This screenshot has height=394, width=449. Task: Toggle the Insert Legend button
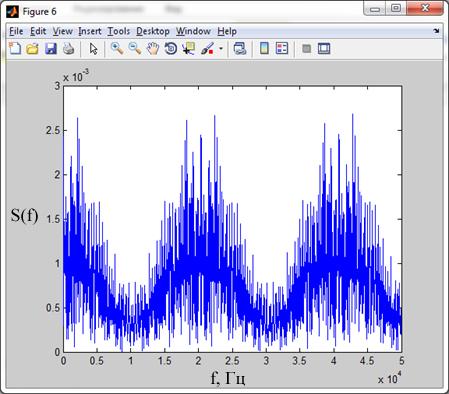click(x=282, y=49)
